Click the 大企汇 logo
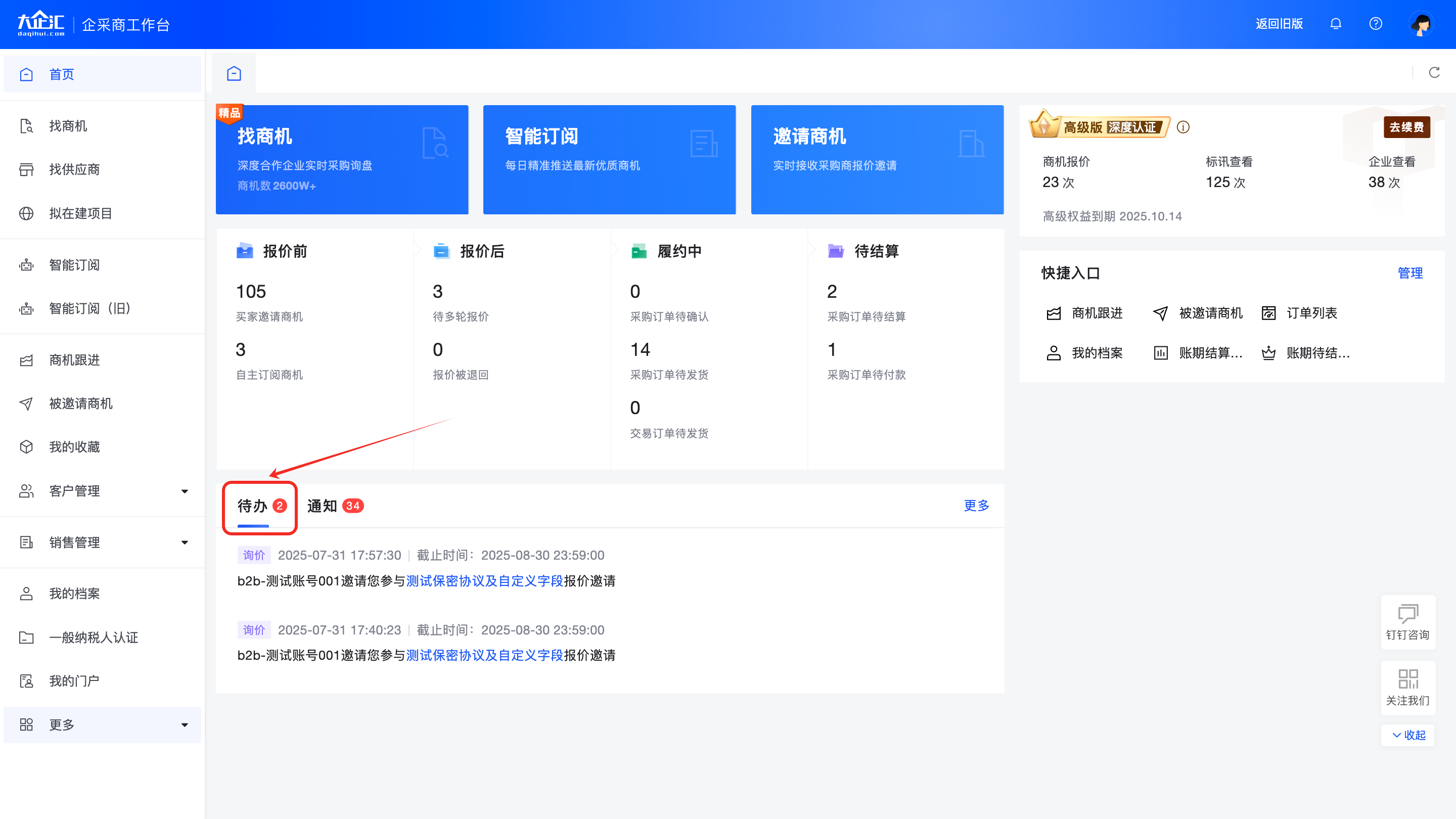 pos(40,24)
